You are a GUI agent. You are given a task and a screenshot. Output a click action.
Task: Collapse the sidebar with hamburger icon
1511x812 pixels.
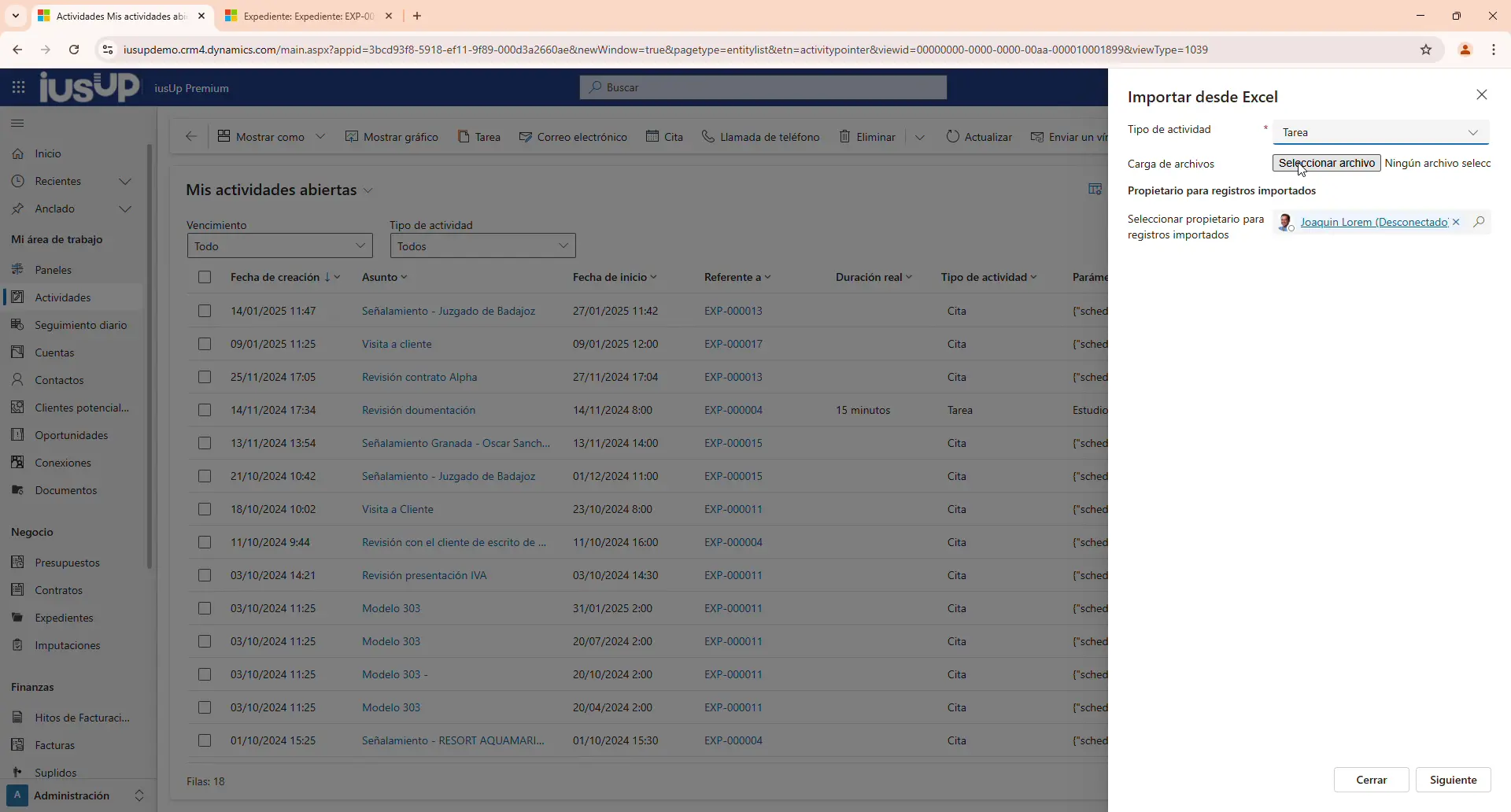[17, 124]
